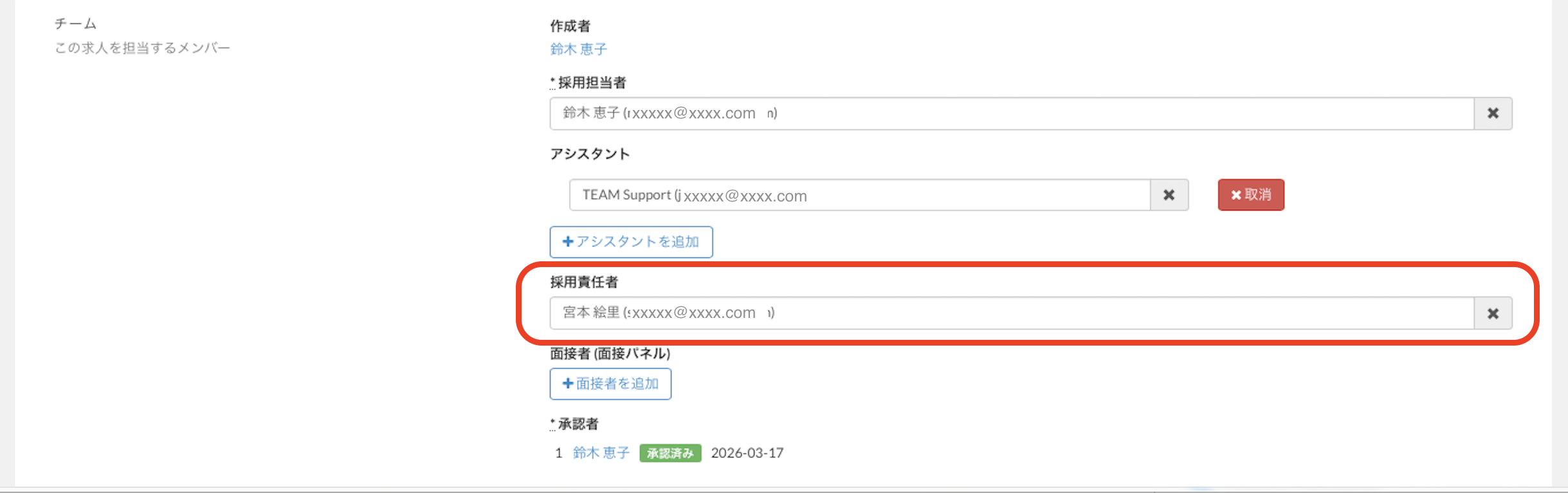Viewport: 1568px width, 493px height.
Task: Click the 採用責任者 field label
Action: coord(583,282)
